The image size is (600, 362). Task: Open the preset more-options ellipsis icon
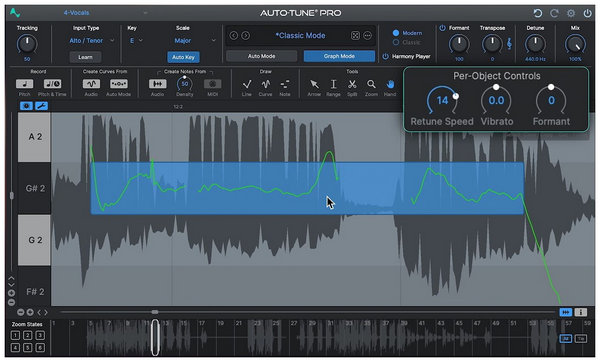(x=367, y=36)
